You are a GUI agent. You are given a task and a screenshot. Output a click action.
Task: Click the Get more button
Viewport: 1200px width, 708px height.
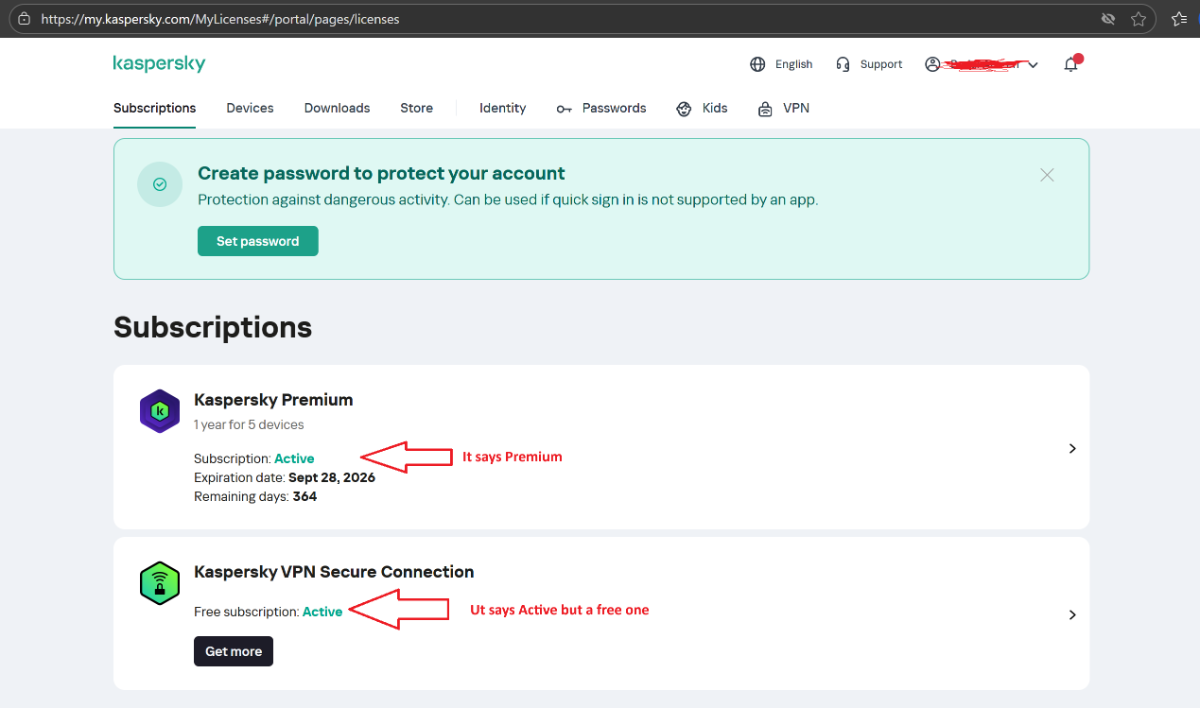[233, 651]
